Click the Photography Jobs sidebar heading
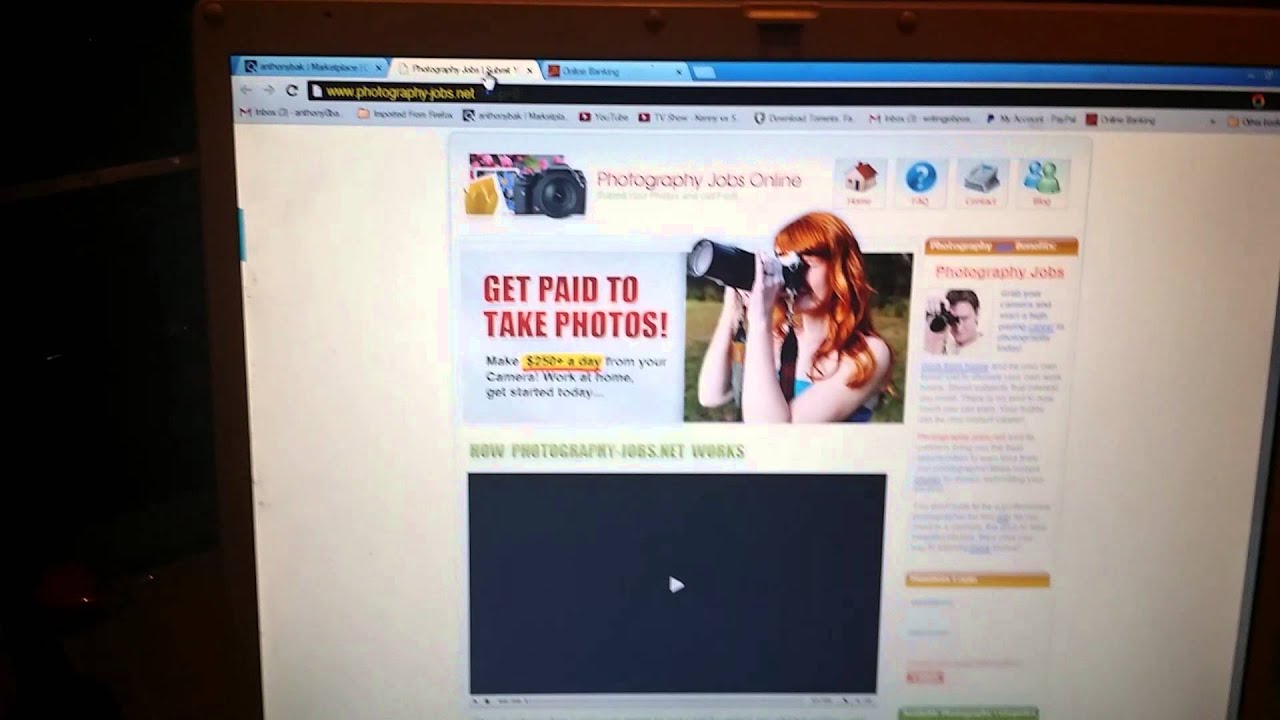This screenshot has width=1280, height=720. (x=999, y=271)
